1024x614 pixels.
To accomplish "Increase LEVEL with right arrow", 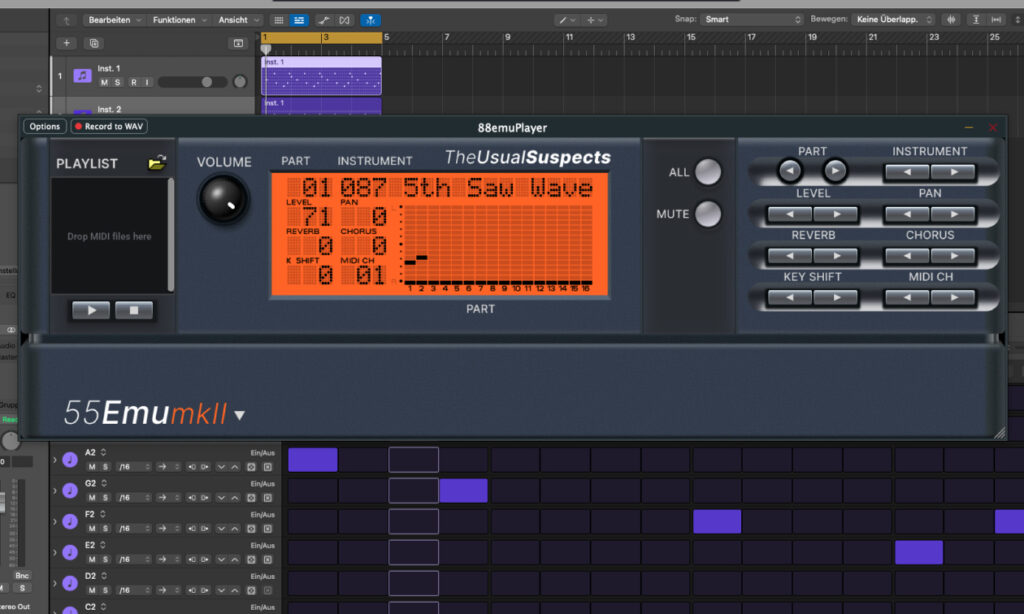I will tap(836, 214).
